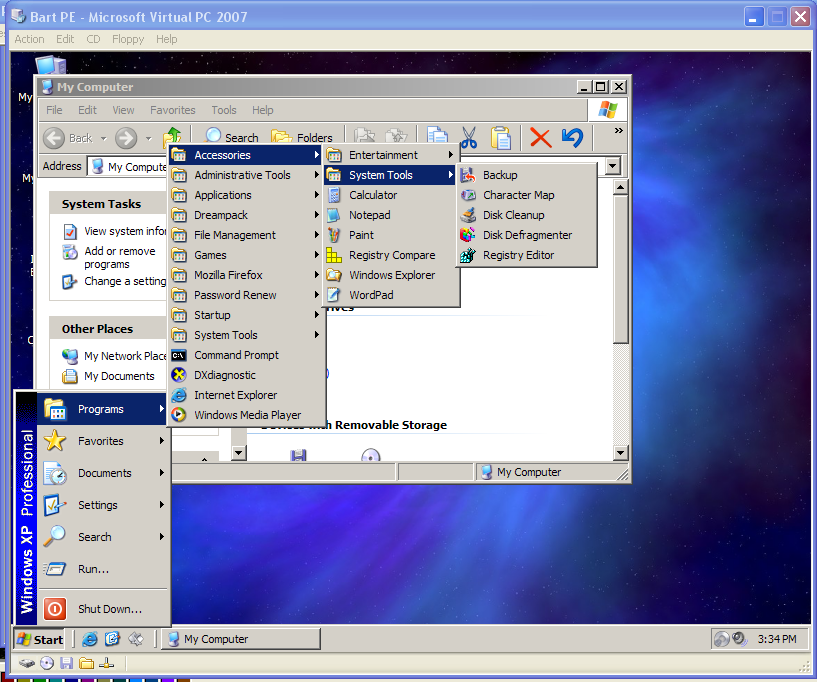Viewport: 817px width, 682px height.
Task: Expand the toolbar overflow chevron
Action: (618, 131)
